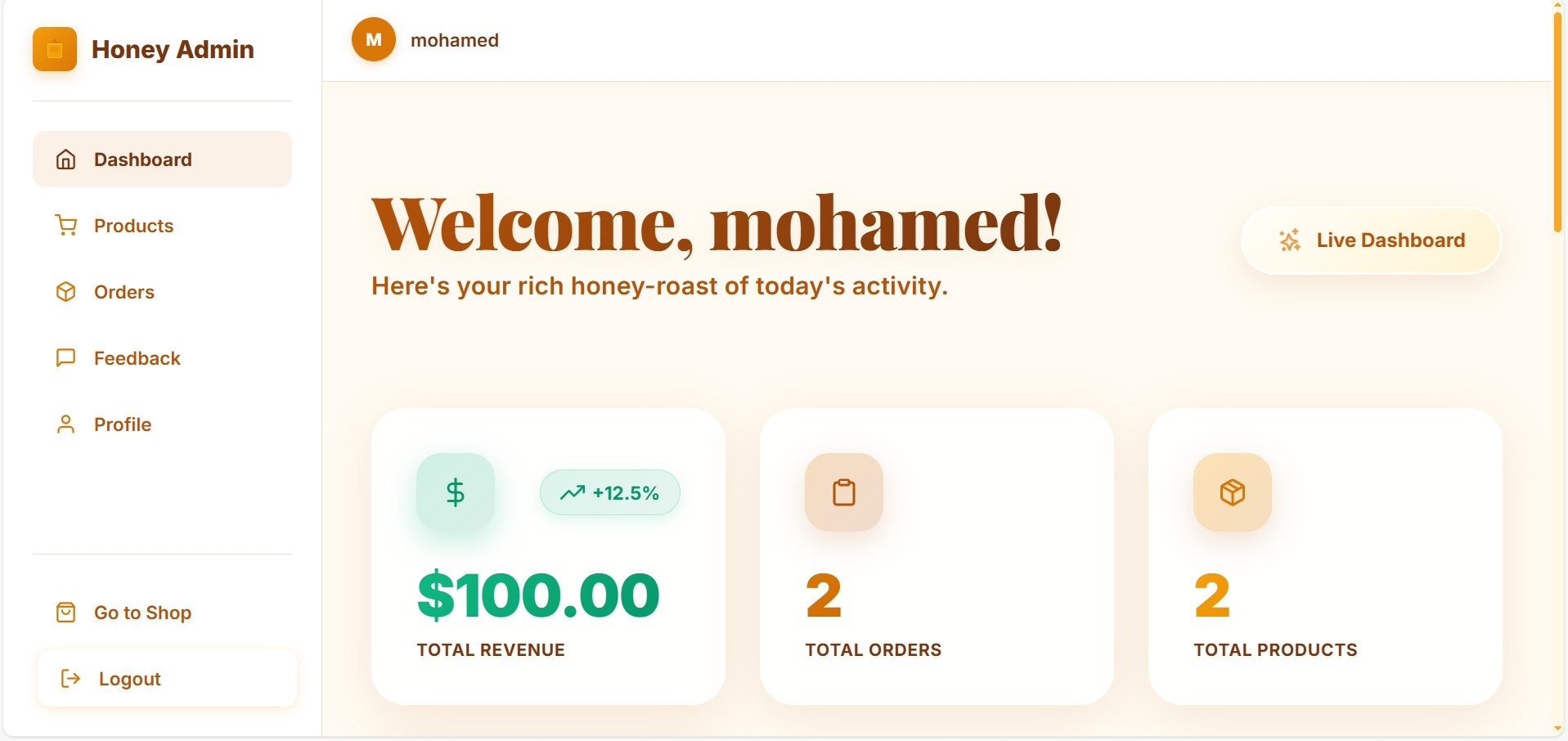Click the Products shopping cart icon
This screenshot has width=1568, height=741.
coord(66,226)
